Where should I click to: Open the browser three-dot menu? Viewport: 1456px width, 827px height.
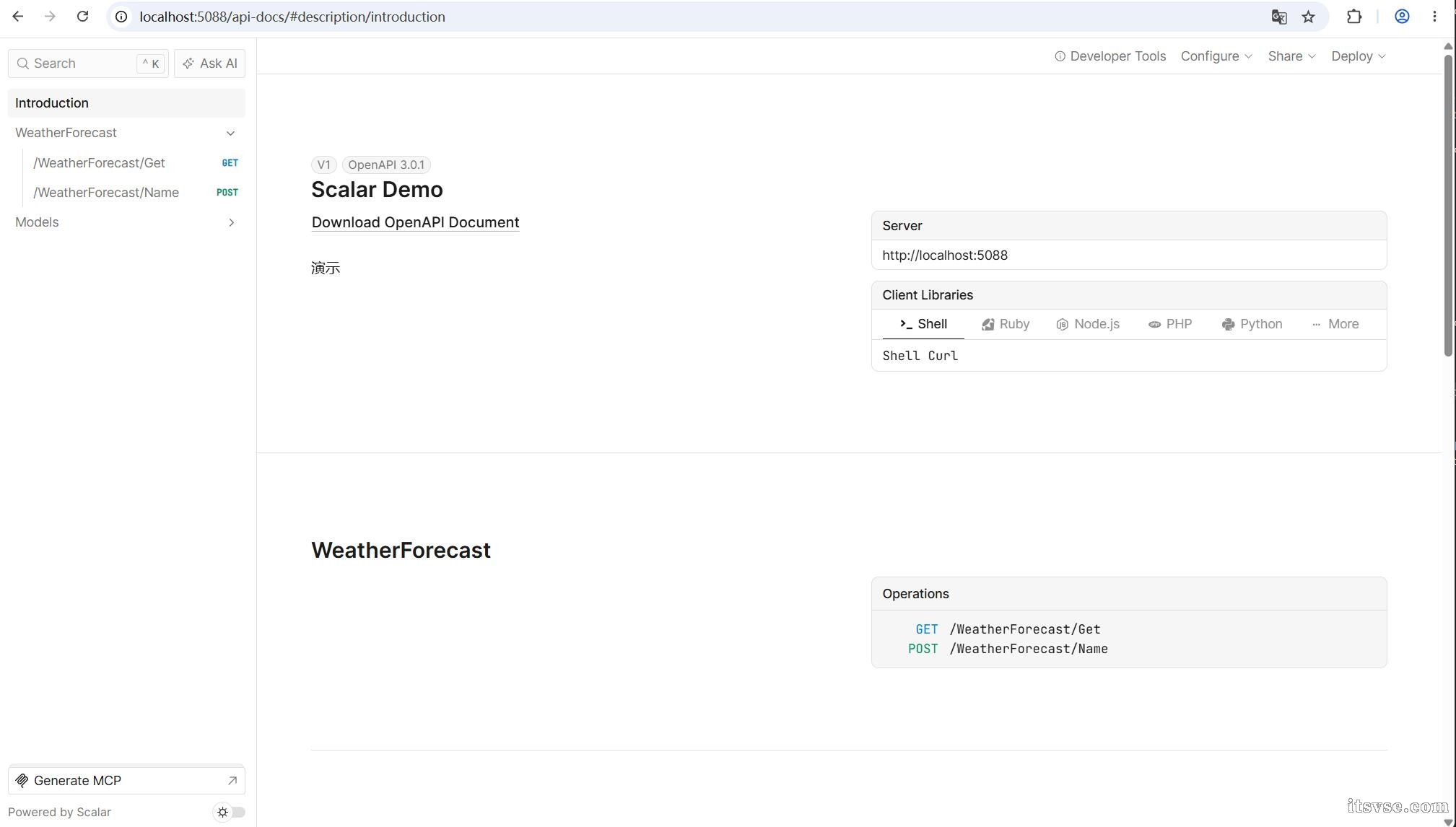click(x=1434, y=17)
